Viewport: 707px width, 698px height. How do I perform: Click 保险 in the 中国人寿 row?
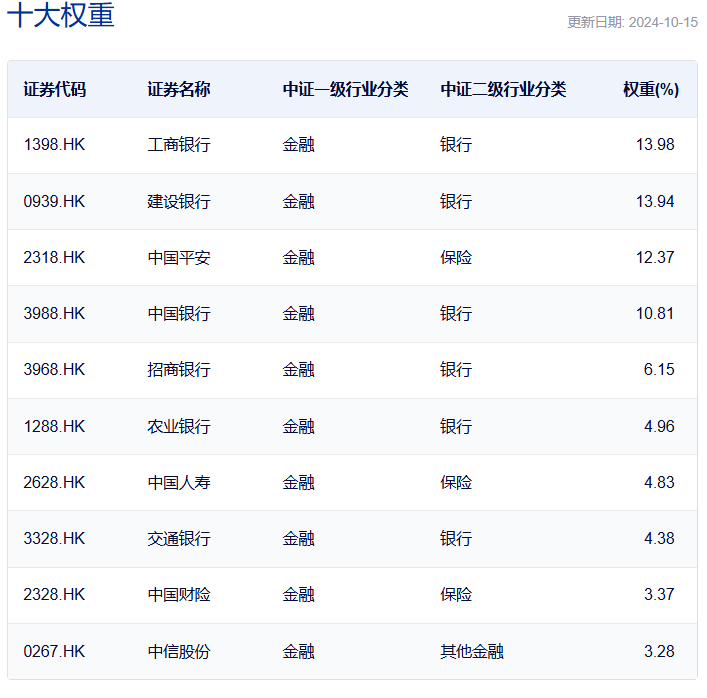tap(456, 482)
